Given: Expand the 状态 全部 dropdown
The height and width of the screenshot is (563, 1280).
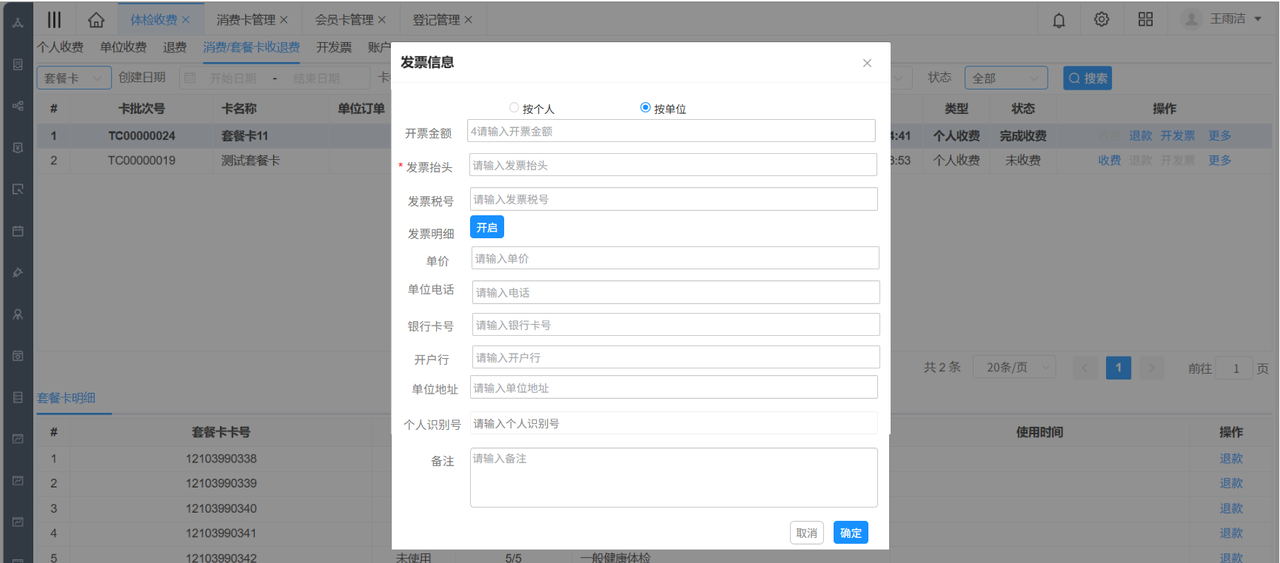Looking at the screenshot, I should [1005, 78].
